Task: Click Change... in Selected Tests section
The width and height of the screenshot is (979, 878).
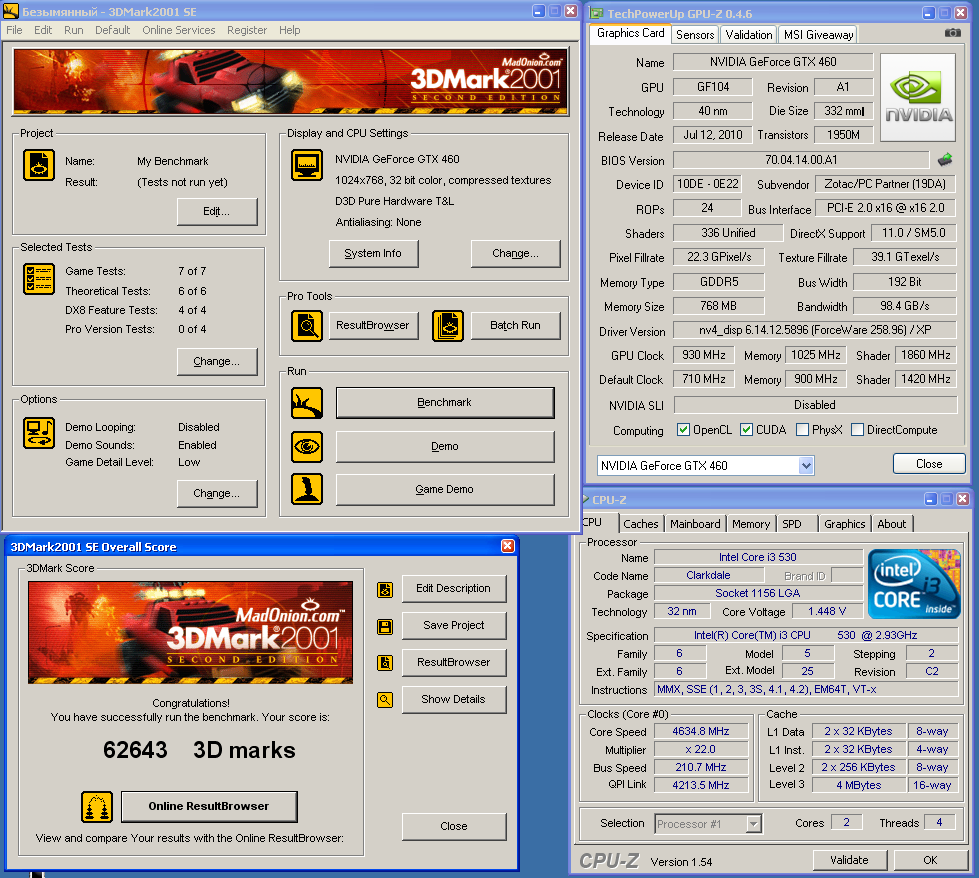Action: 217,362
